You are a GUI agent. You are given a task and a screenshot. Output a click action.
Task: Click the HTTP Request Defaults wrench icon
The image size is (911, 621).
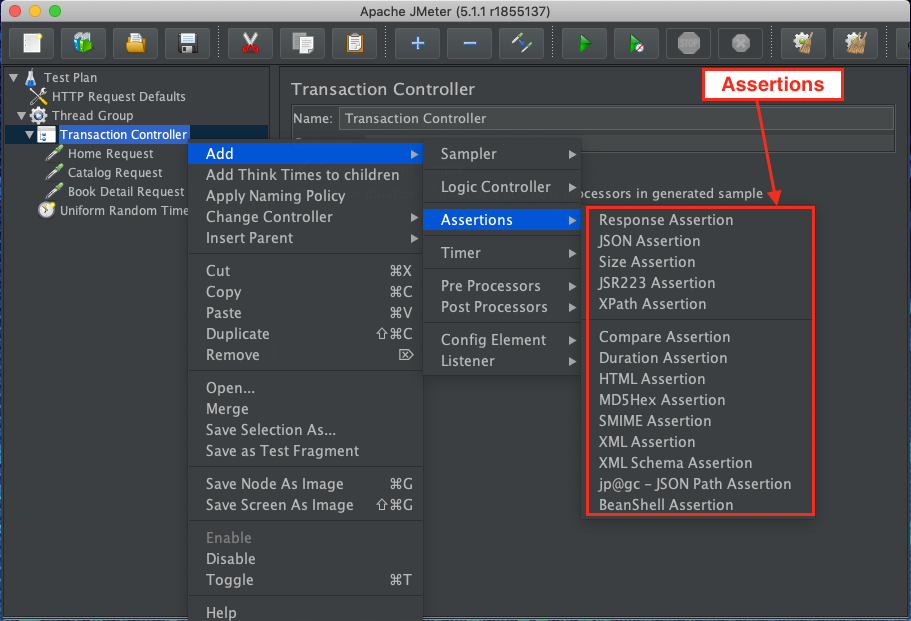(x=38, y=96)
